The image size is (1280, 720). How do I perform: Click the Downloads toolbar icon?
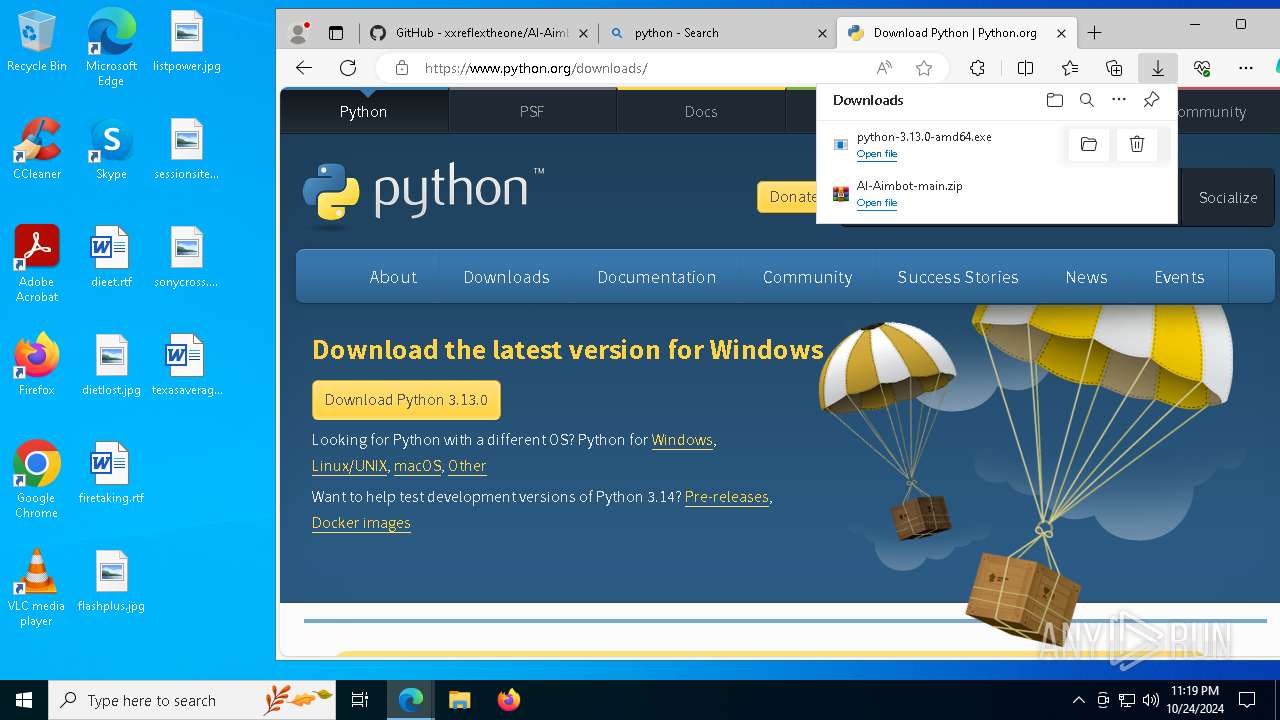click(x=1157, y=68)
